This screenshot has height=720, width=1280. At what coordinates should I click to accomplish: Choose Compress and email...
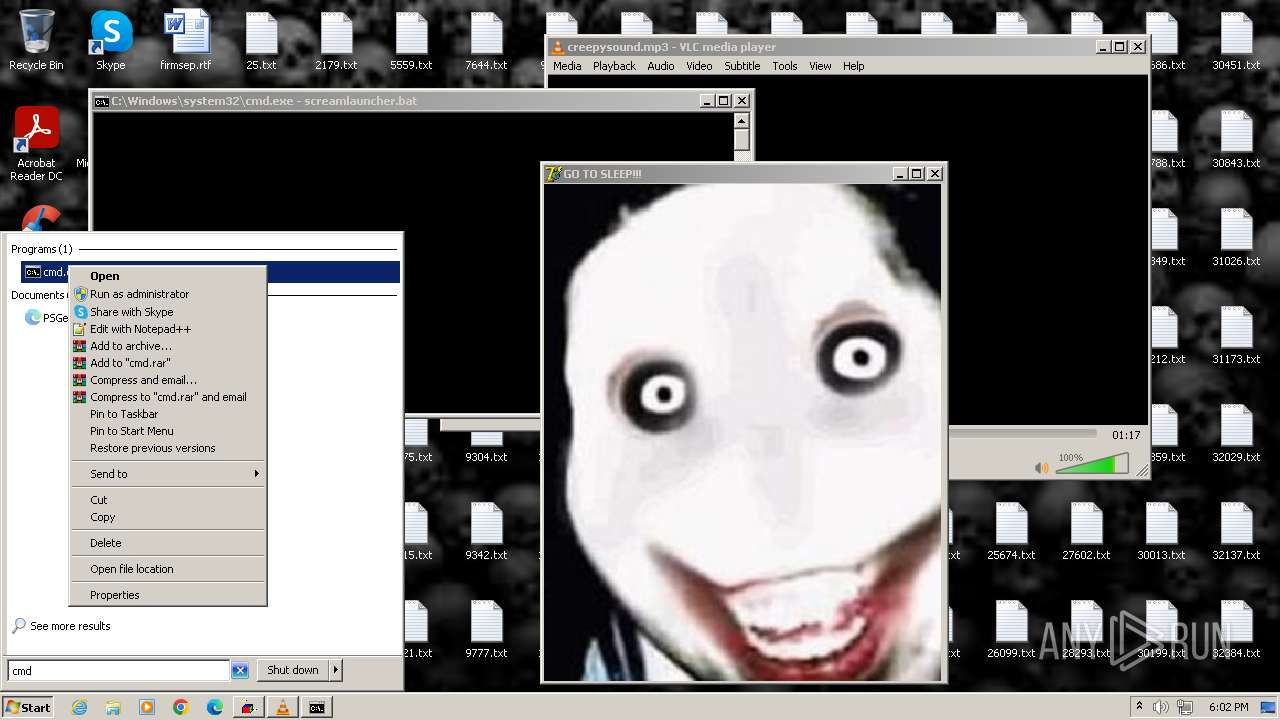167,380
